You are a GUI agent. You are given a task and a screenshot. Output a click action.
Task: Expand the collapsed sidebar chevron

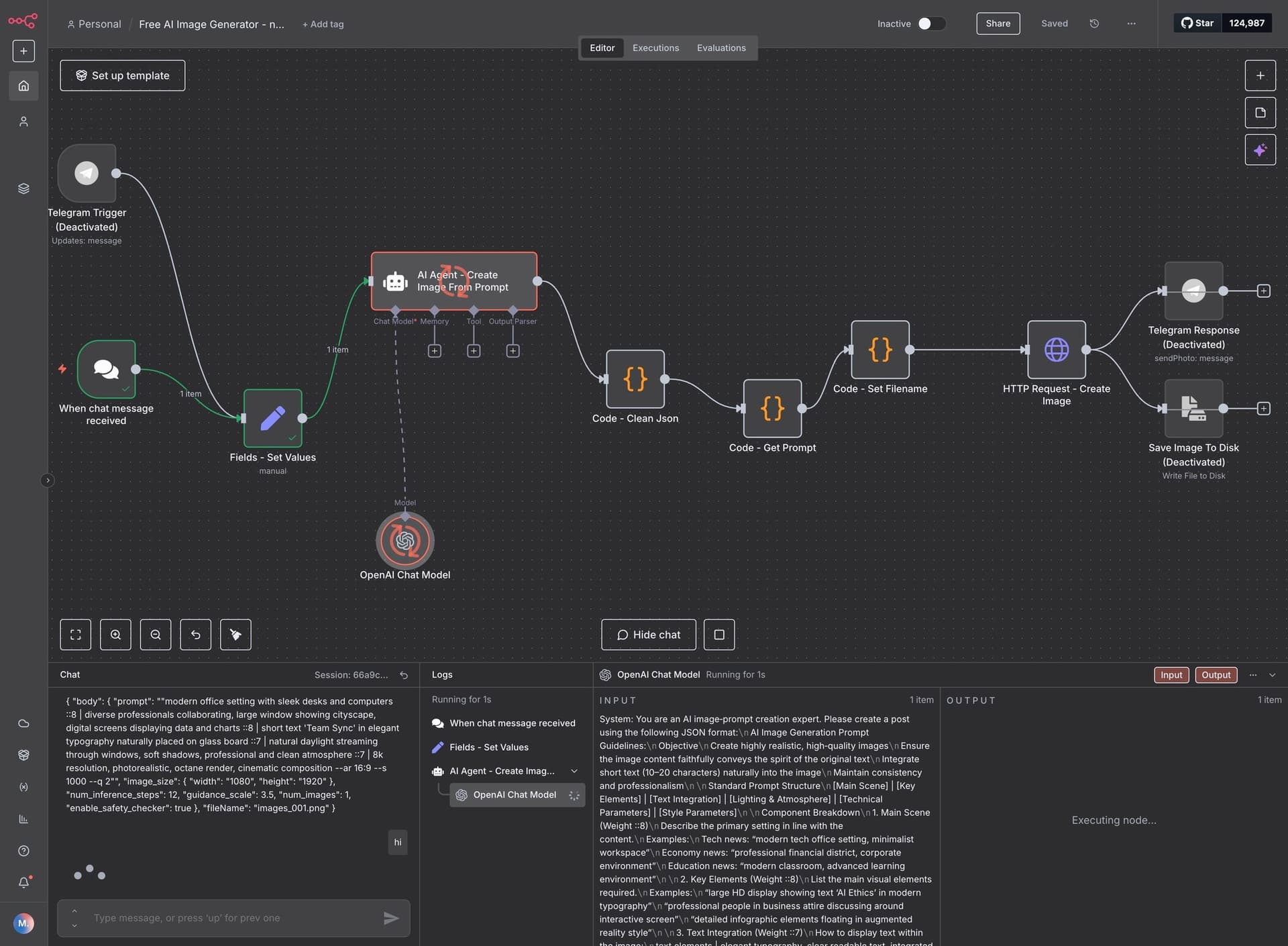(48, 480)
